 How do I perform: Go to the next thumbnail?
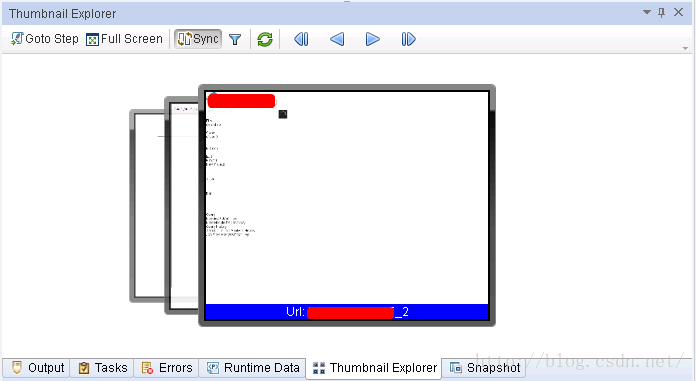pyautogui.click(x=372, y=40)
